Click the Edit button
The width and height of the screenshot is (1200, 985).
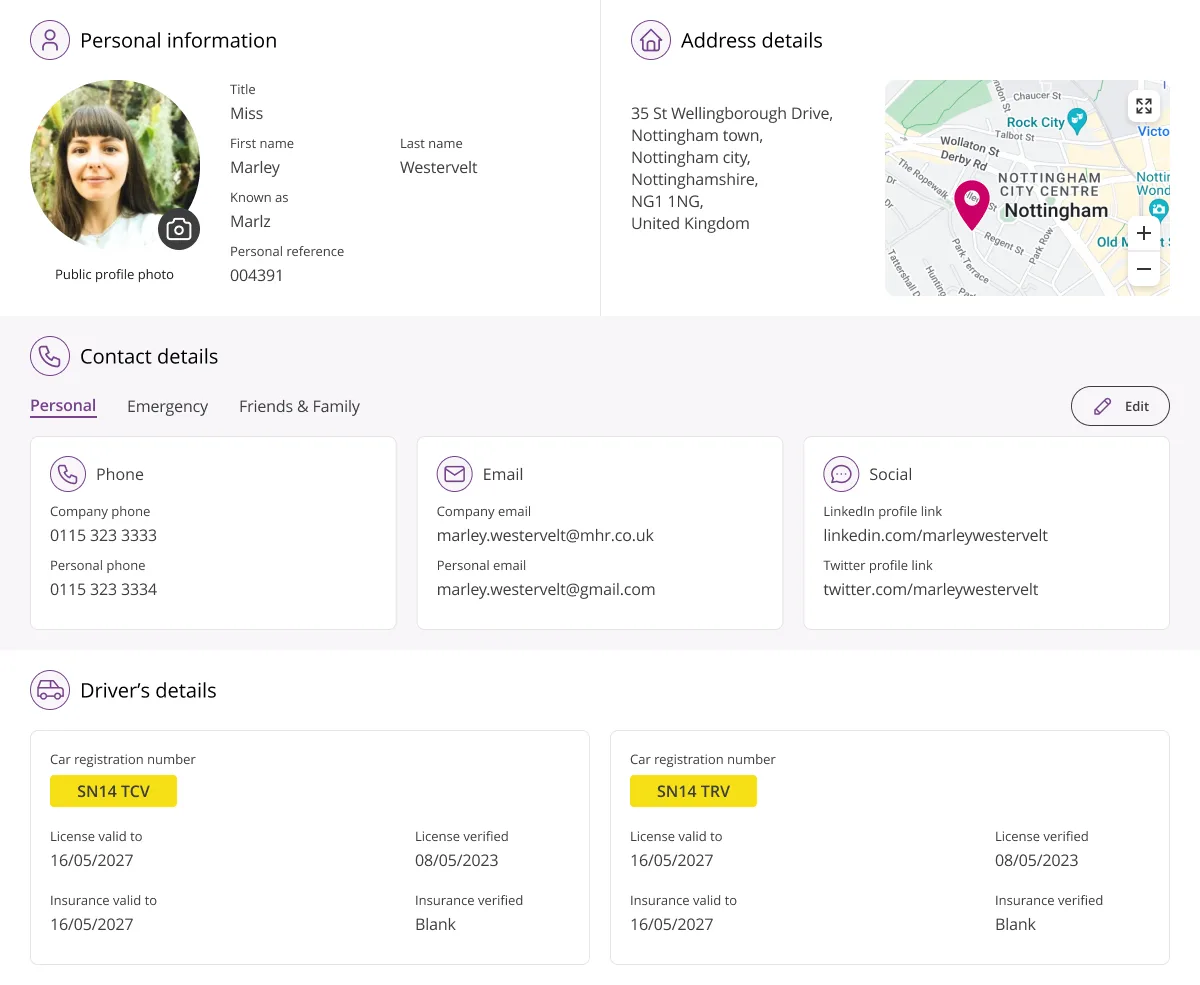[x=1120, y=406]
